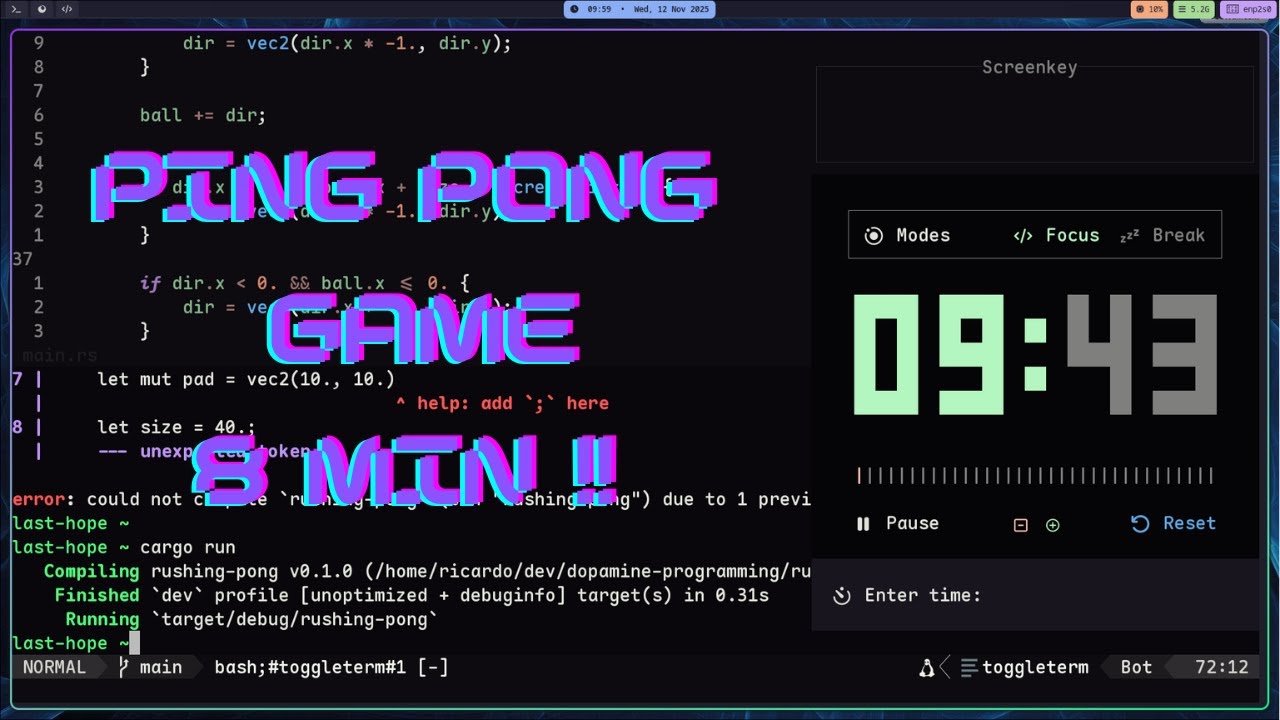1280x720 pixels.
Task: Click the Linux penguin icon in statusline
Action: (927, 667)
